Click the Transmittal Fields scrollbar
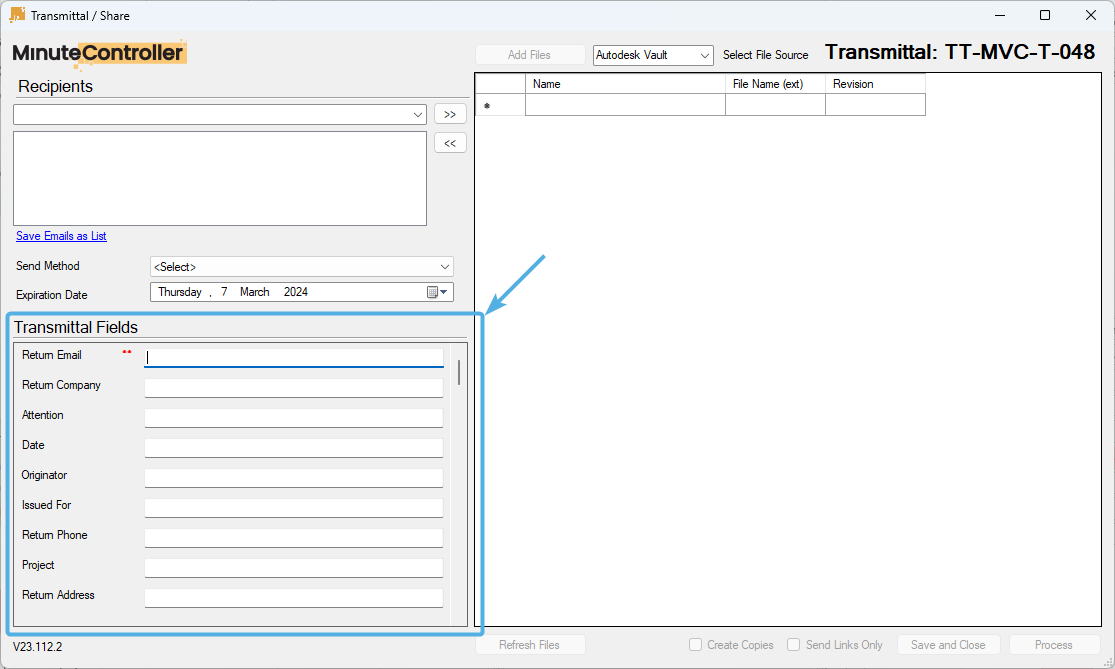 tap(457, 370)
